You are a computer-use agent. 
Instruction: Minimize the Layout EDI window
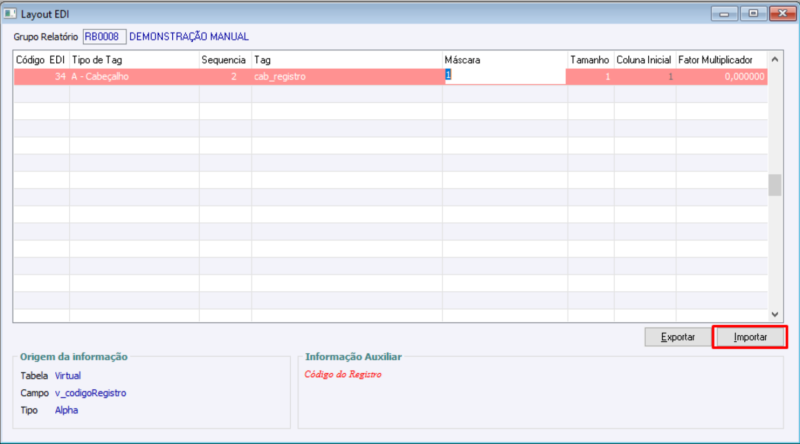click(724, 14)
